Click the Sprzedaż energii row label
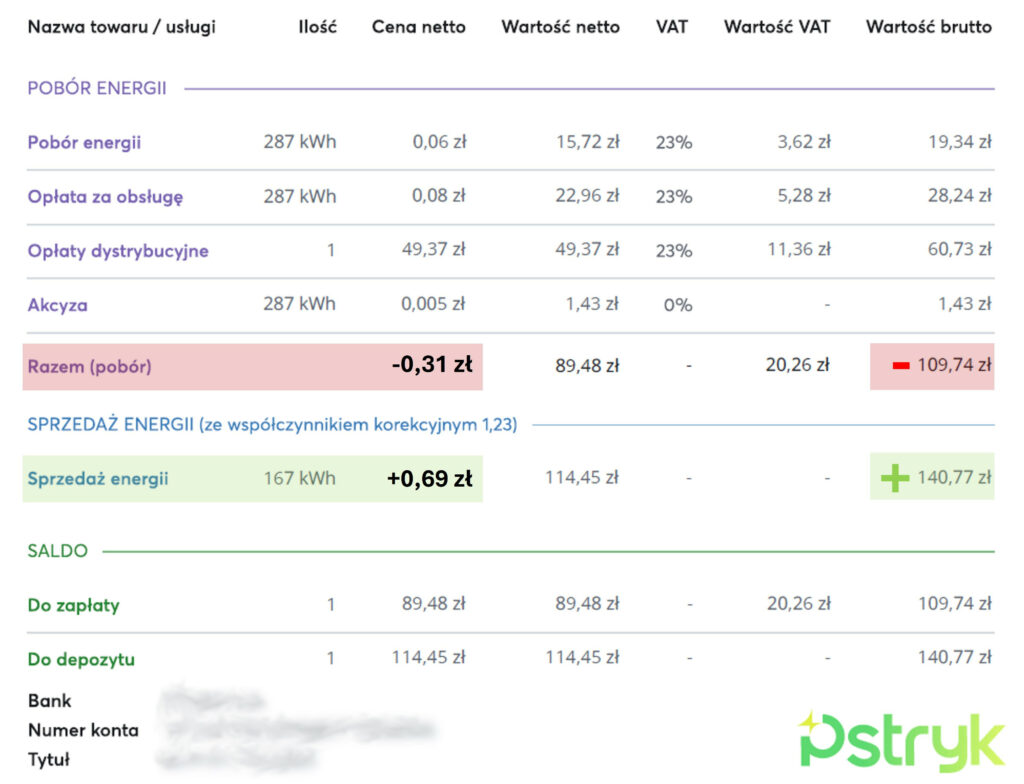 coord(98,479)
